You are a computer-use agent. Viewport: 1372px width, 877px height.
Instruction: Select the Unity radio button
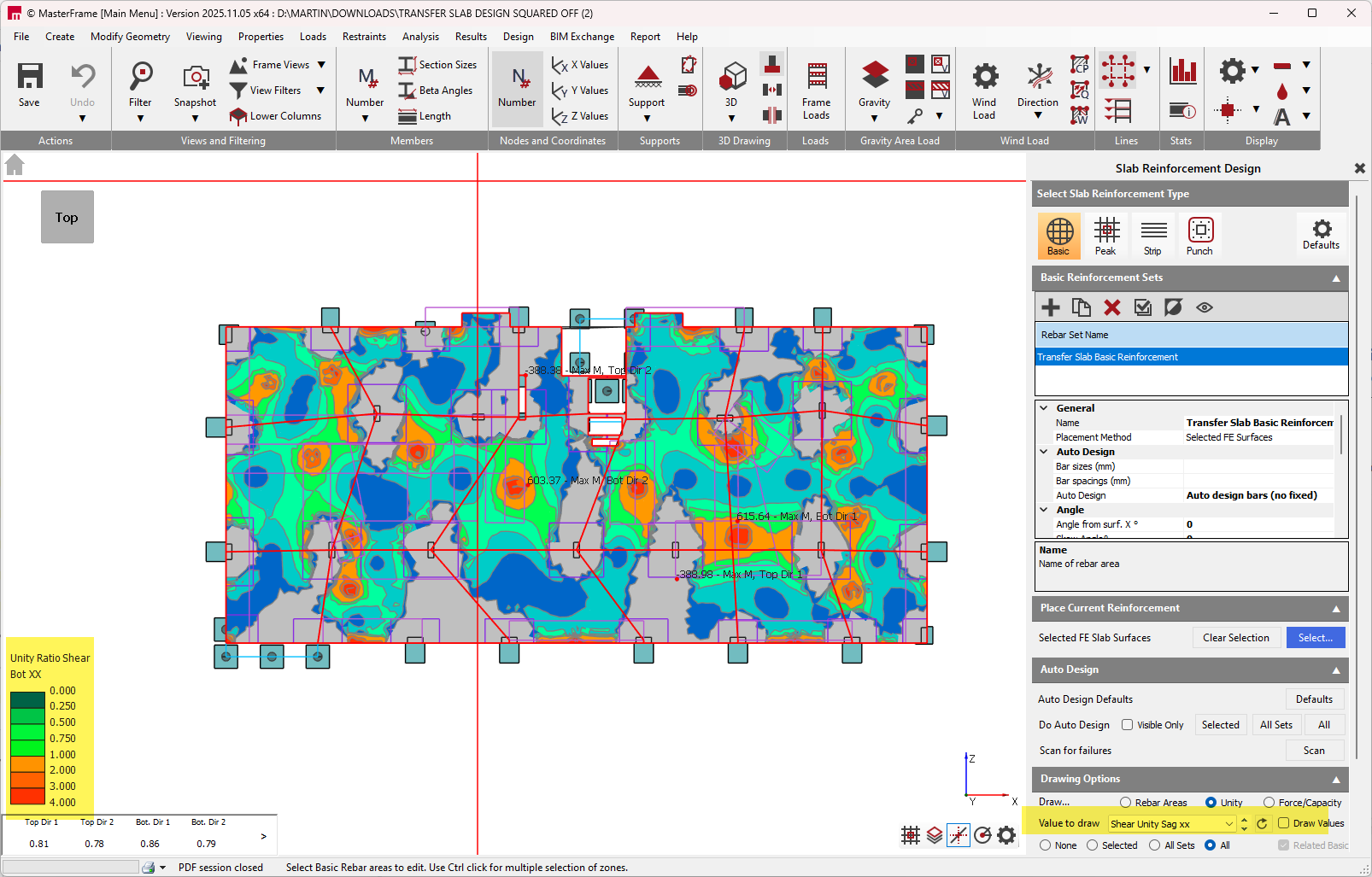click(x=1211, y=802)
